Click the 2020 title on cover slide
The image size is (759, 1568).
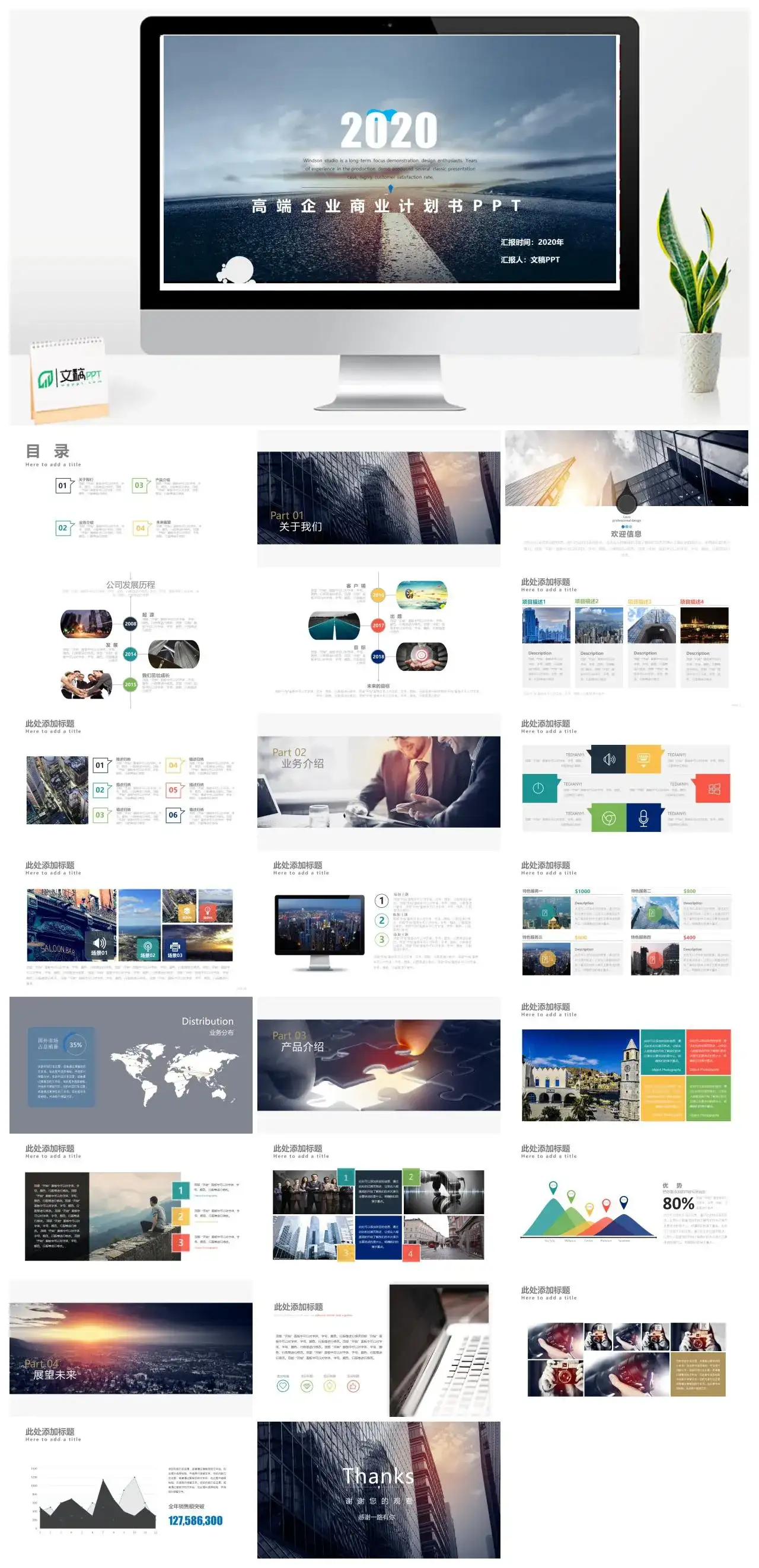(388, 130)
